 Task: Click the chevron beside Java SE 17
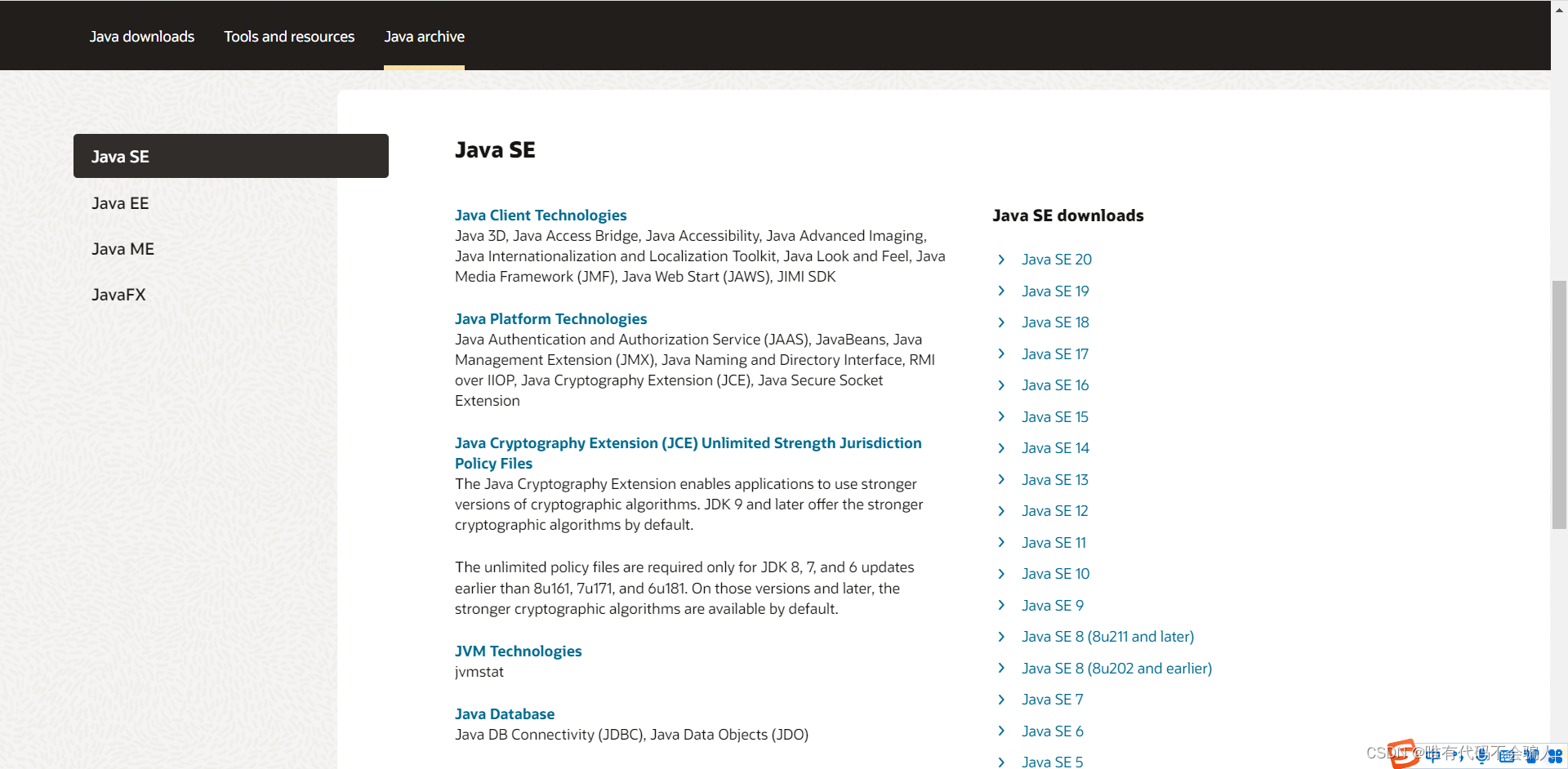click(1001, 353)
